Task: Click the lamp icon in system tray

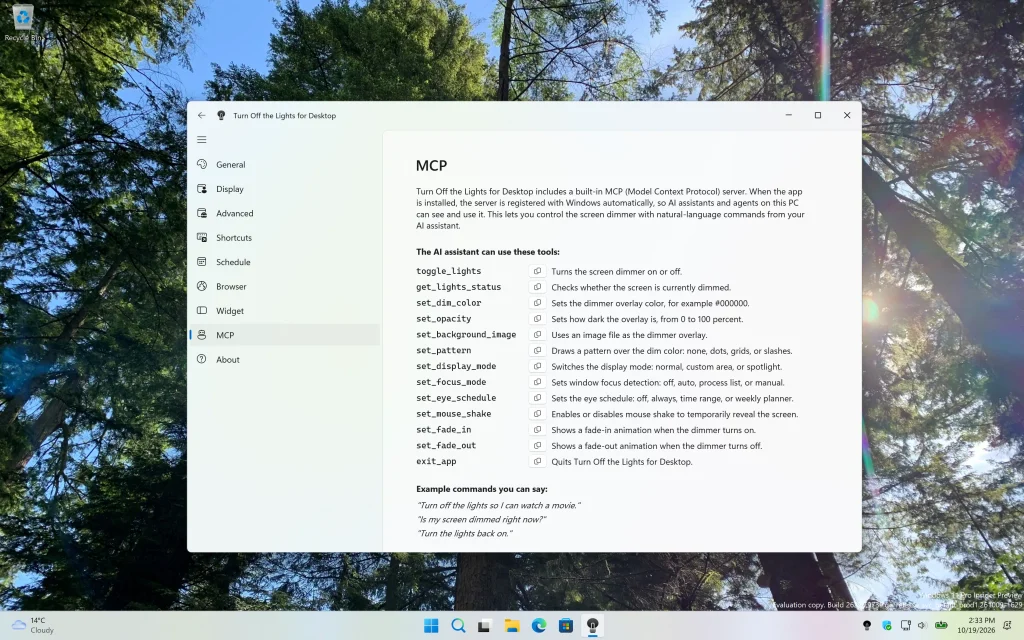Action: point(867,626)
